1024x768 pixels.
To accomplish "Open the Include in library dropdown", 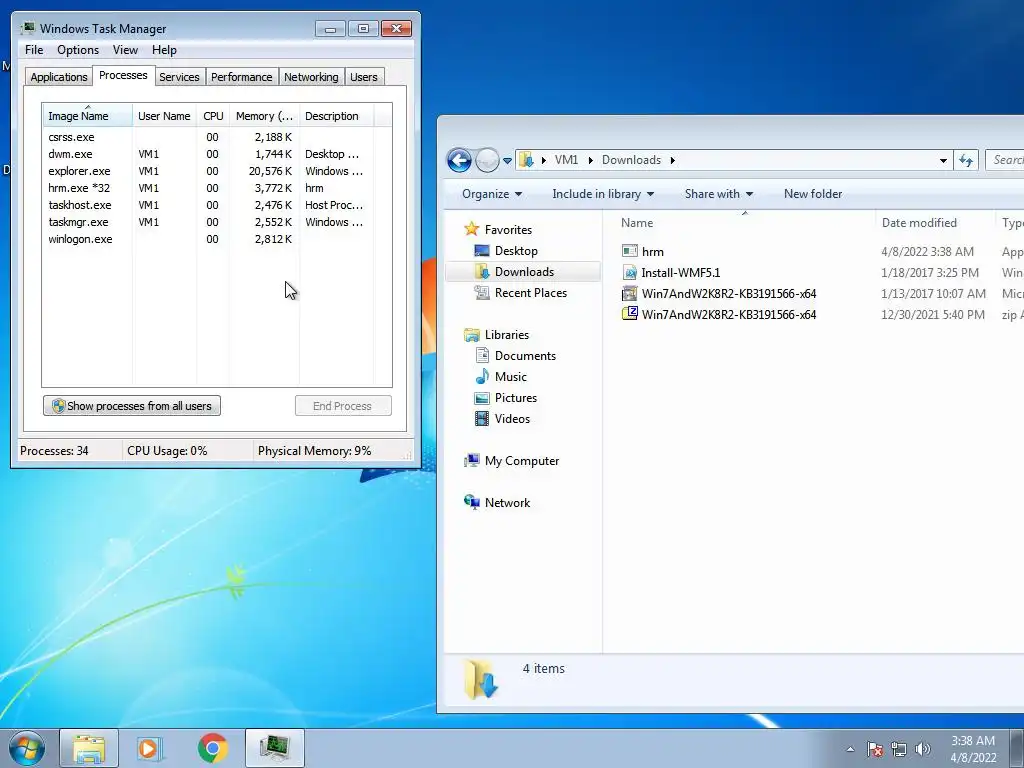I will [x=603, y=194].
